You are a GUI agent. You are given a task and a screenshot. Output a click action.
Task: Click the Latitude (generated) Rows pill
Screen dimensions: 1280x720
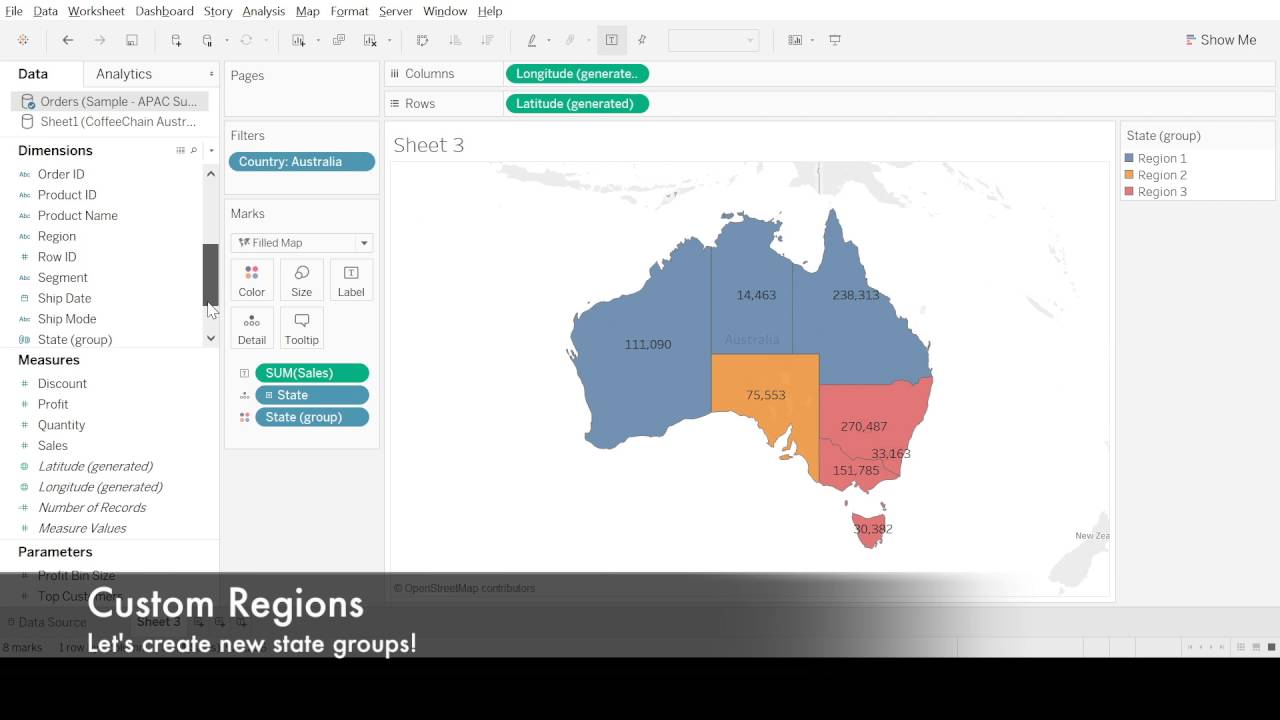click(x=577, y=103)
